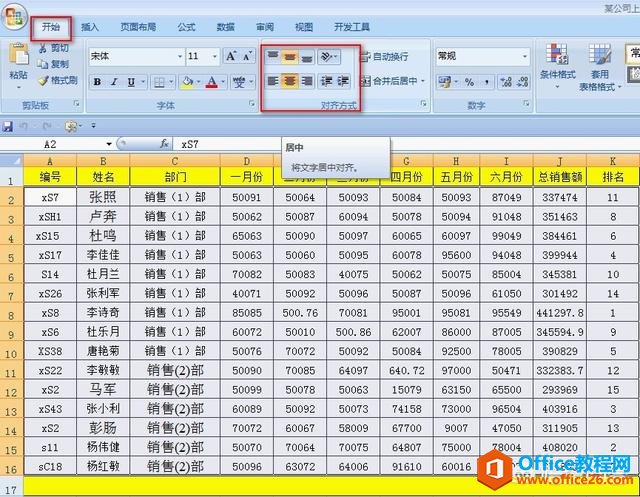The height and width of the screenshot is (497, 640).
Task: Open the customize quick access toolbar arrow
Action: [x=93, y=126]
